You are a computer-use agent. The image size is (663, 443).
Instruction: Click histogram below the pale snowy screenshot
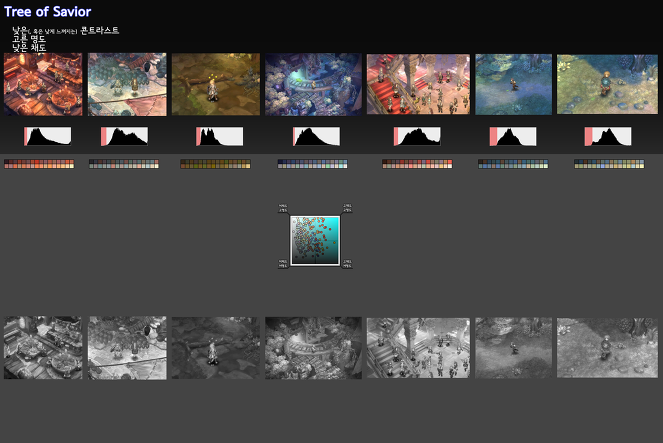coord(124,136)
